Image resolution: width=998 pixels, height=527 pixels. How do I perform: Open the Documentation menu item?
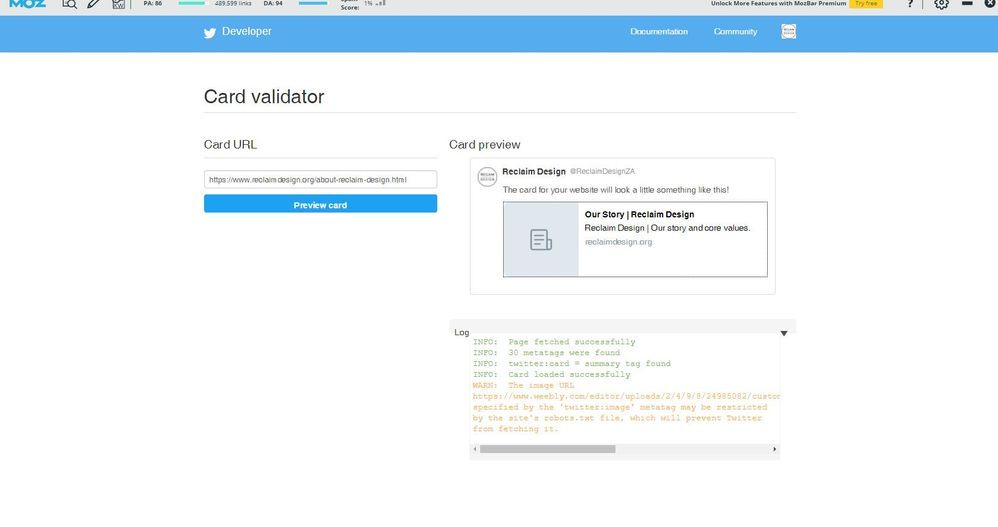[x=659, y=32]
